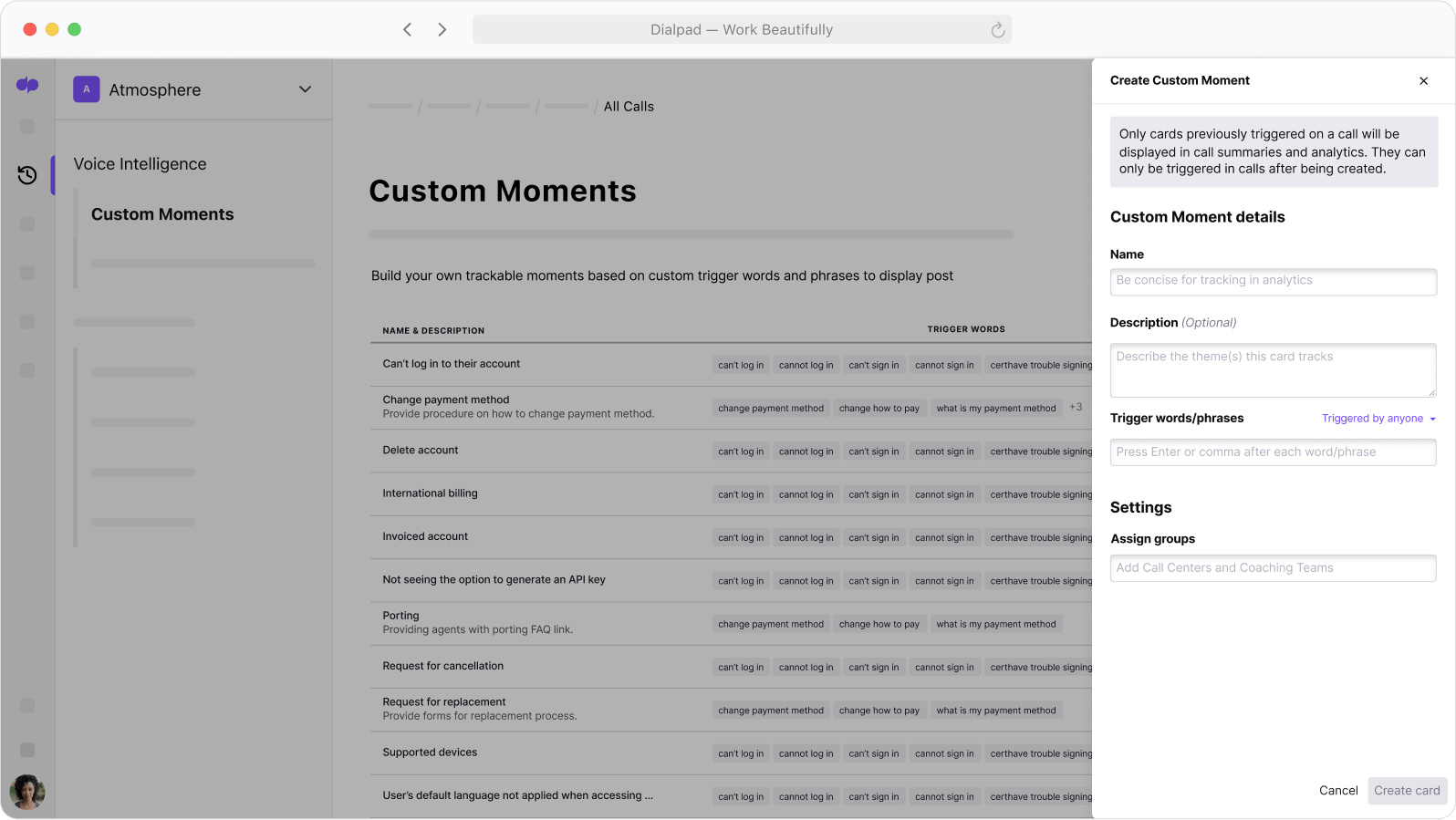Close the Create Custom Moment panel
This screenshot has height=820, width=1456.
[1423, 81]
